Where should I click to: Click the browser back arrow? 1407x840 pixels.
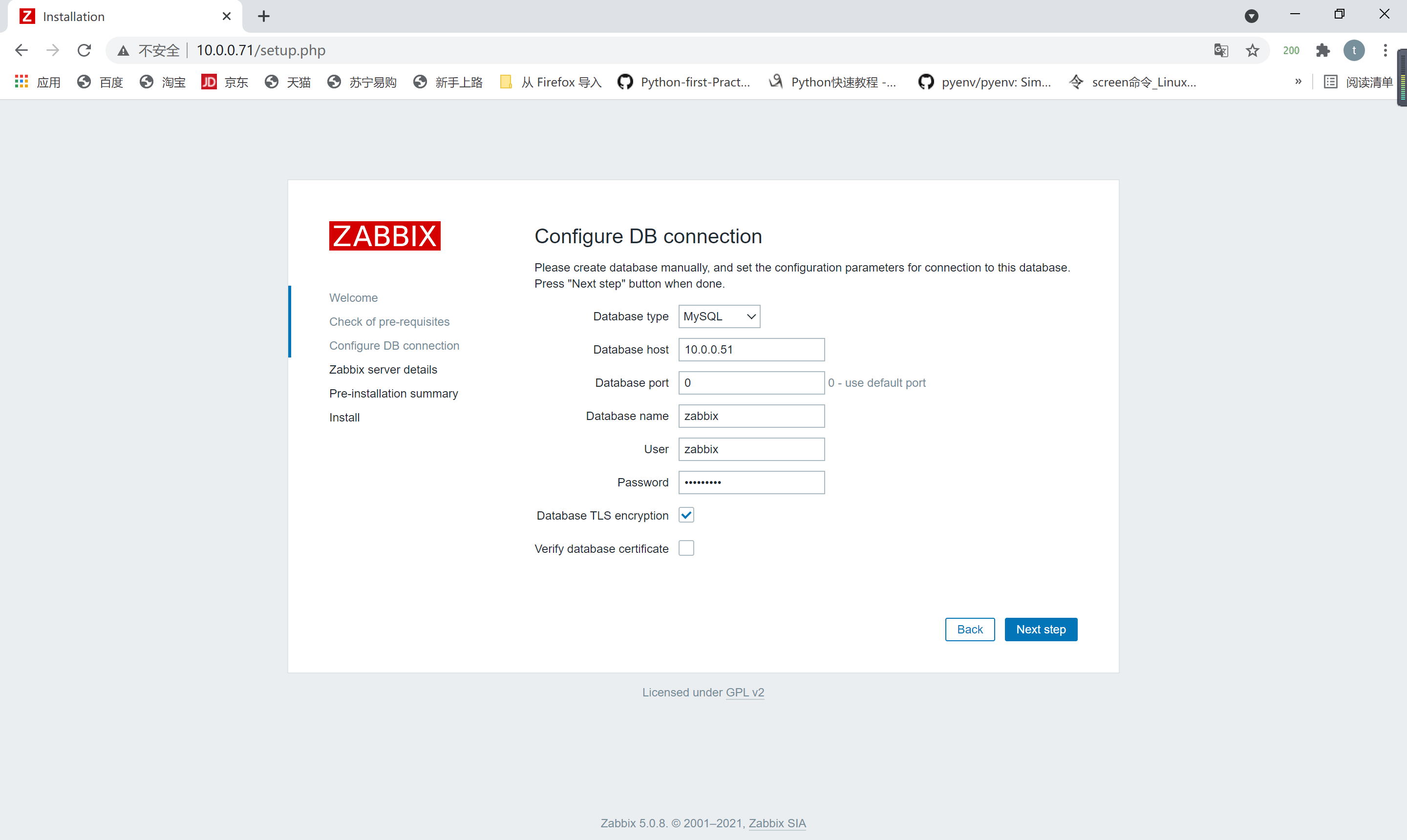pos(21,50)
